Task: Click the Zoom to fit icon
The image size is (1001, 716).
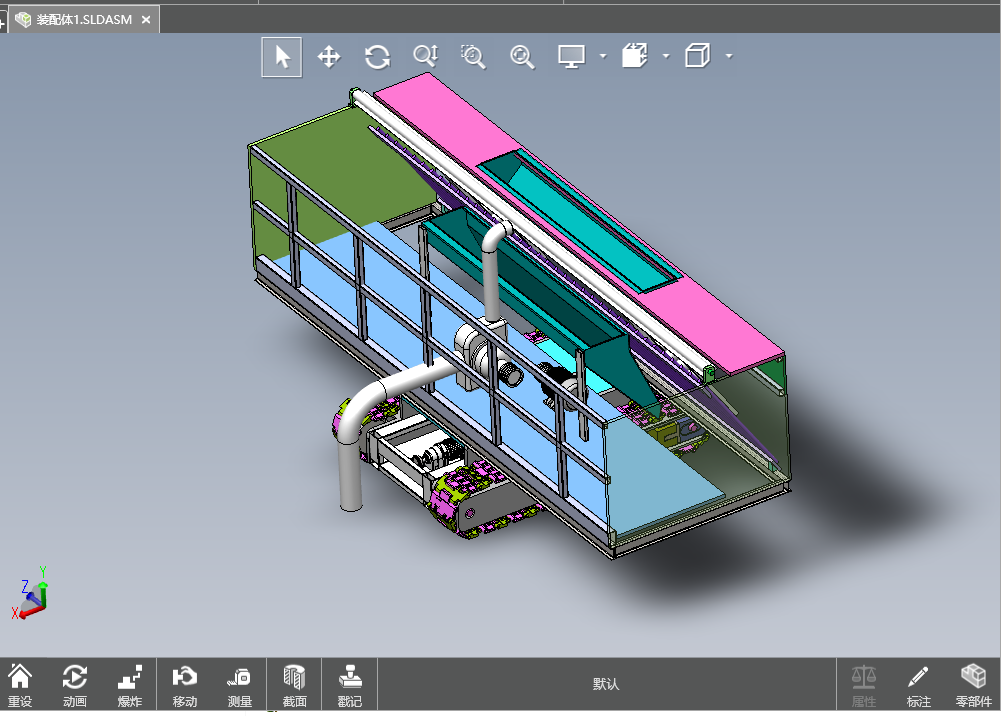Action: coord(522,57)
